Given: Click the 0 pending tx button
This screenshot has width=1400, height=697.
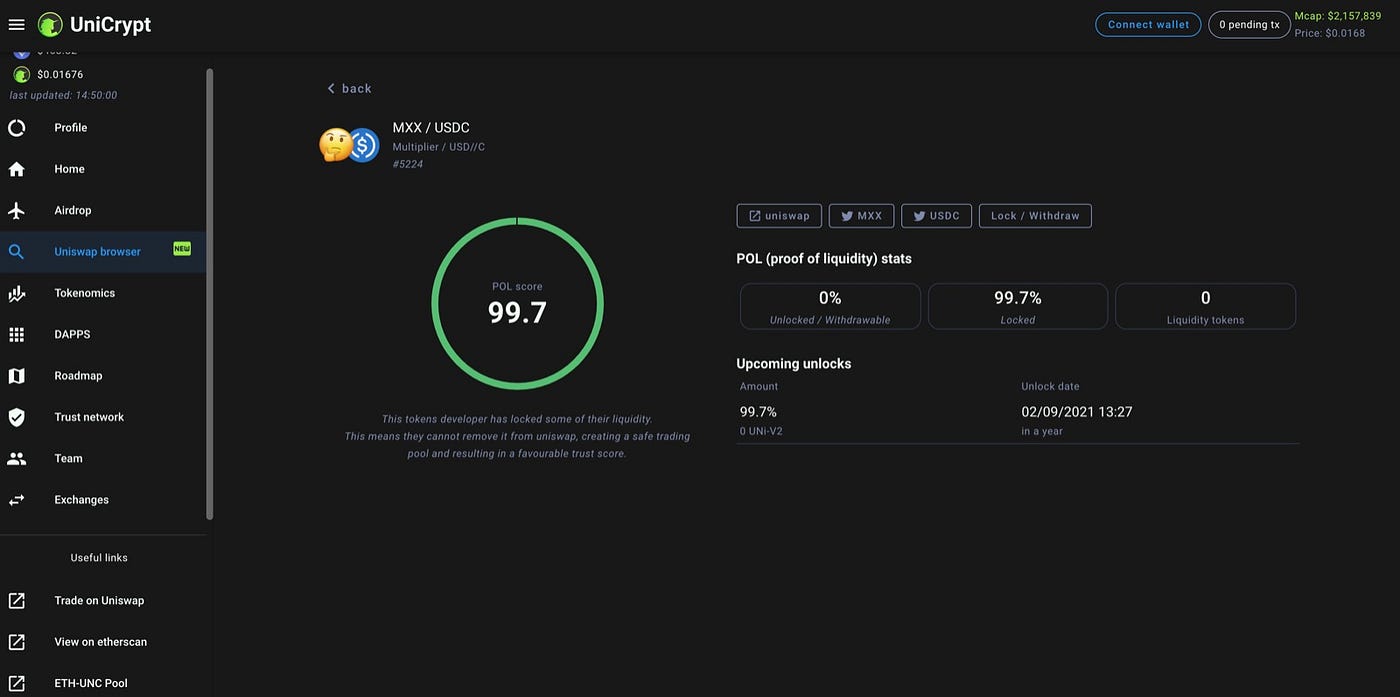Looking at the screenshot, I should (1249, 24).
